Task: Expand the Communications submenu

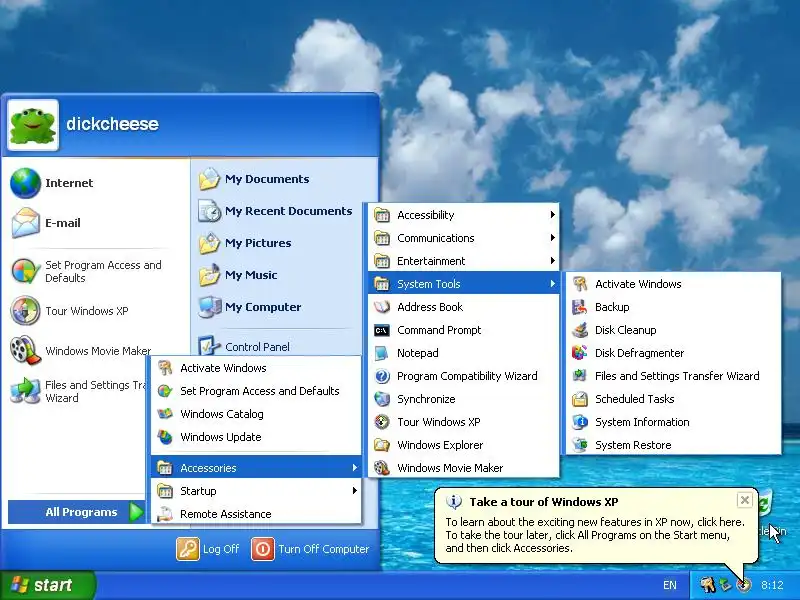Action: coord(463,238)
